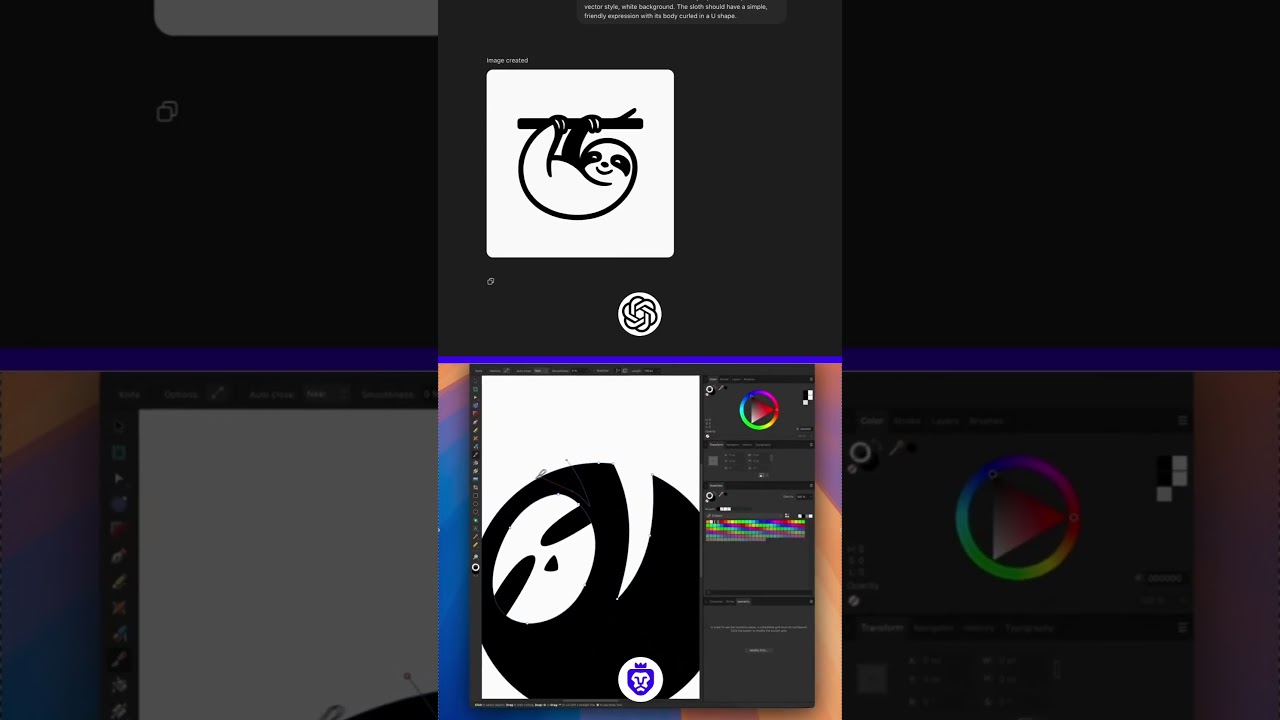Switch to the Stroke tab beside Color
Image resolution: width=1280 pixels, height=720 pixels.
tap(724, 379)
